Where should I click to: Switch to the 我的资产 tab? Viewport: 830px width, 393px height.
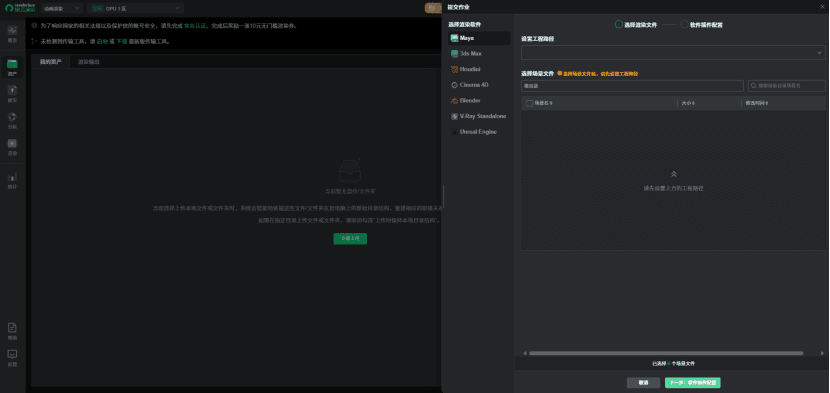50,62
